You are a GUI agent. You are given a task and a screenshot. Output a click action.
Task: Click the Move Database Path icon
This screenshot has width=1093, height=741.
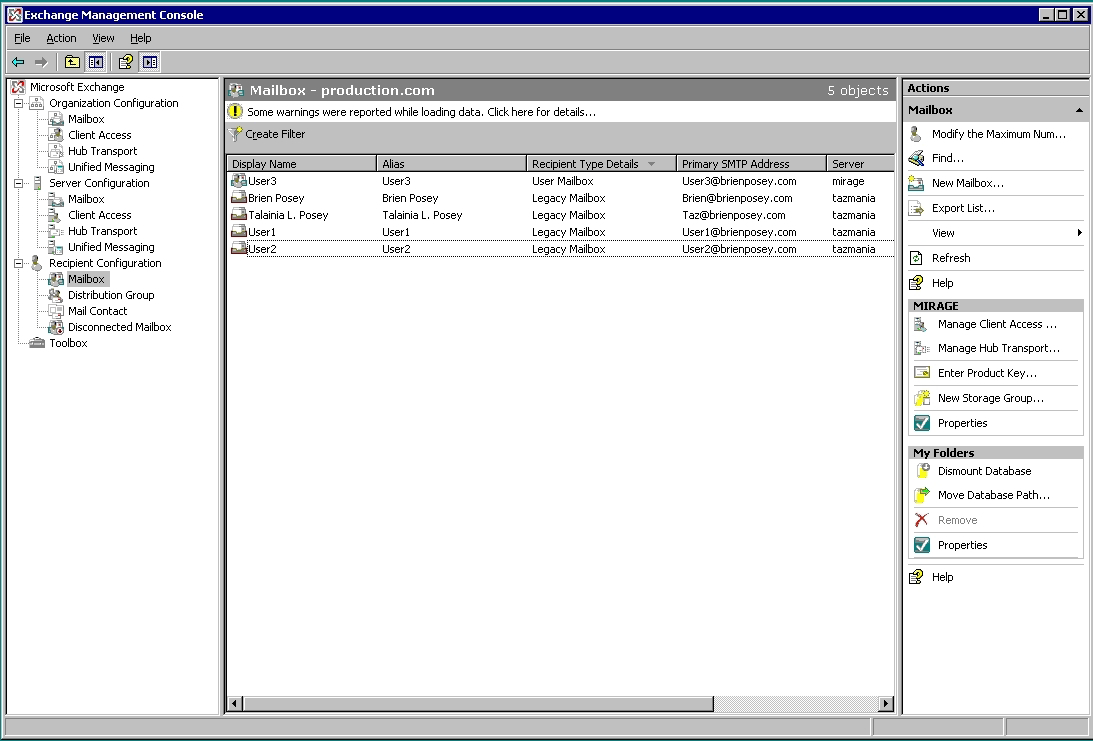pos(922,495)
